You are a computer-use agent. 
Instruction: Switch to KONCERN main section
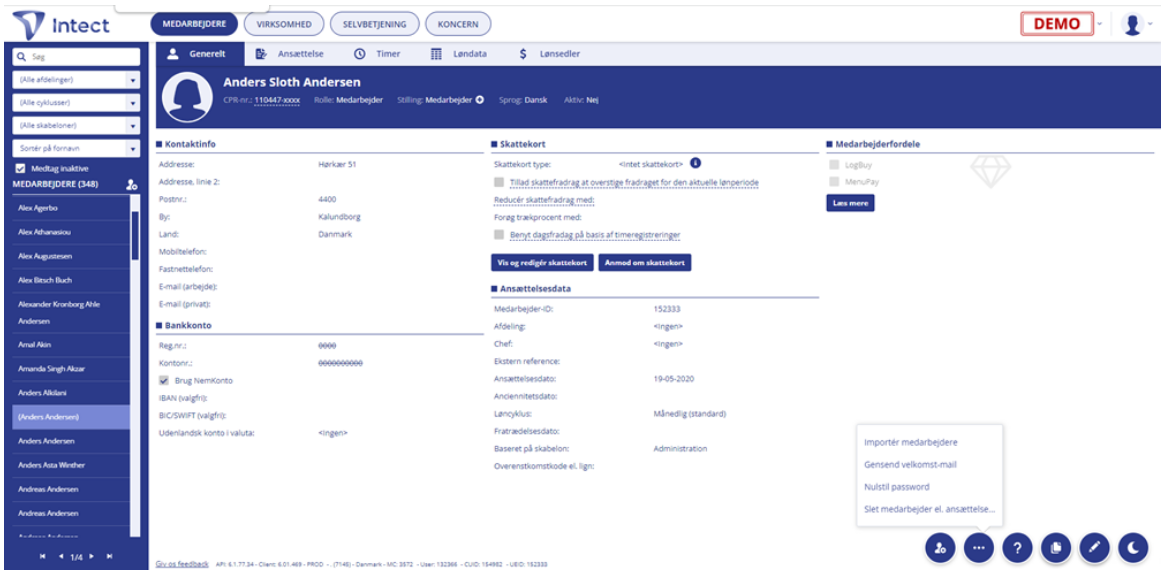coord(458,24)
